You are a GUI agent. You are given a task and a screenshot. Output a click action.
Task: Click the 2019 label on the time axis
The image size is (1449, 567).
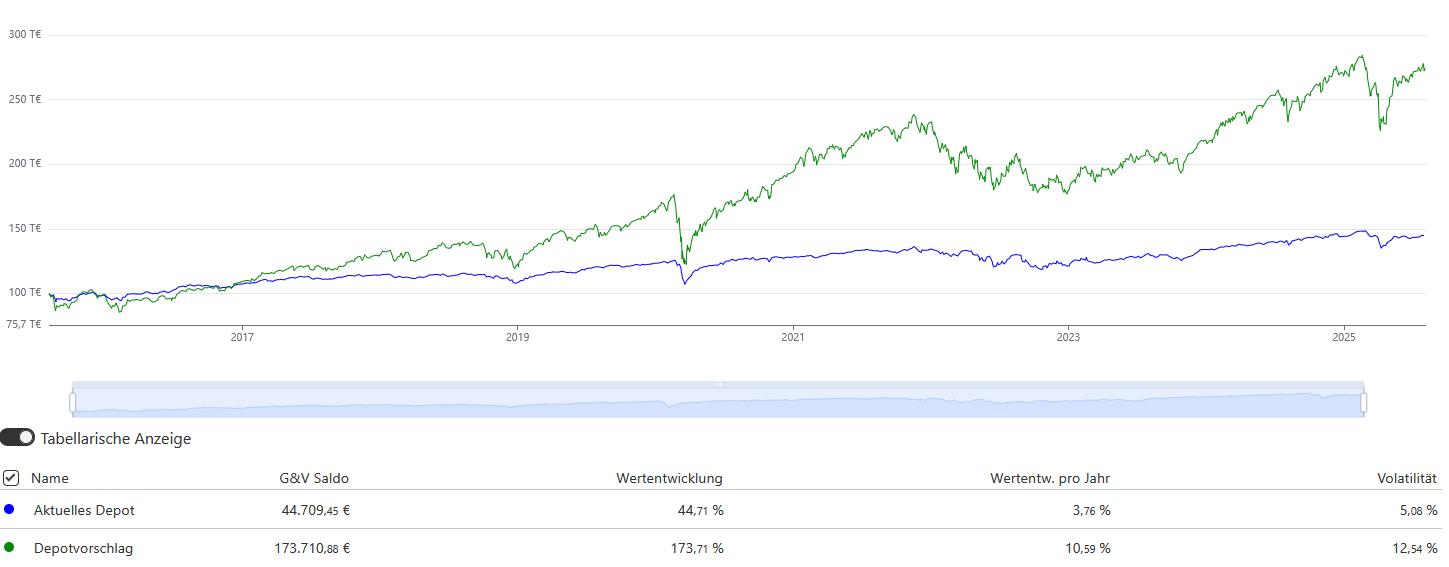516,337
